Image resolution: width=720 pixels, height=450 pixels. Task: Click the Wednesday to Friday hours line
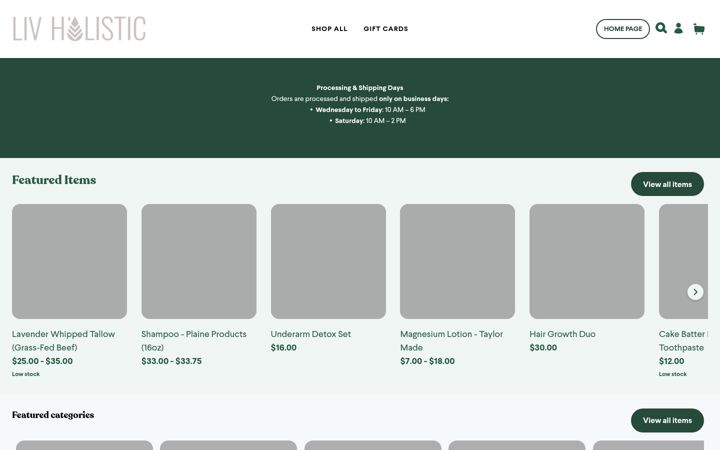coord(370,110)
